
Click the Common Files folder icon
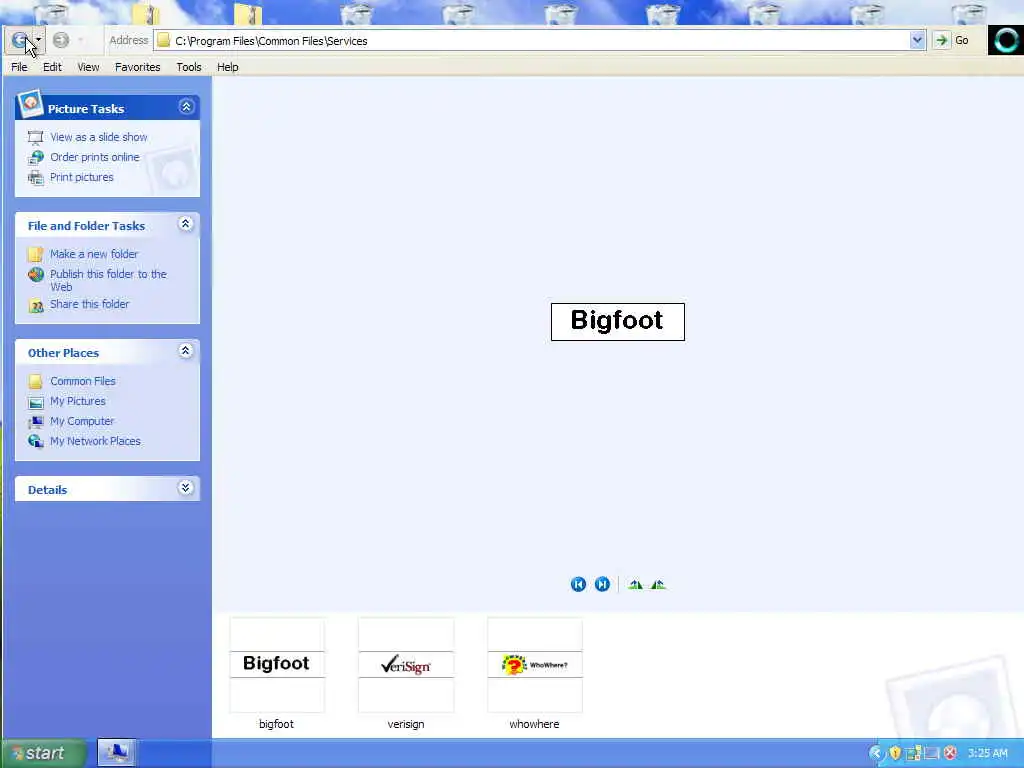(35, 381)
